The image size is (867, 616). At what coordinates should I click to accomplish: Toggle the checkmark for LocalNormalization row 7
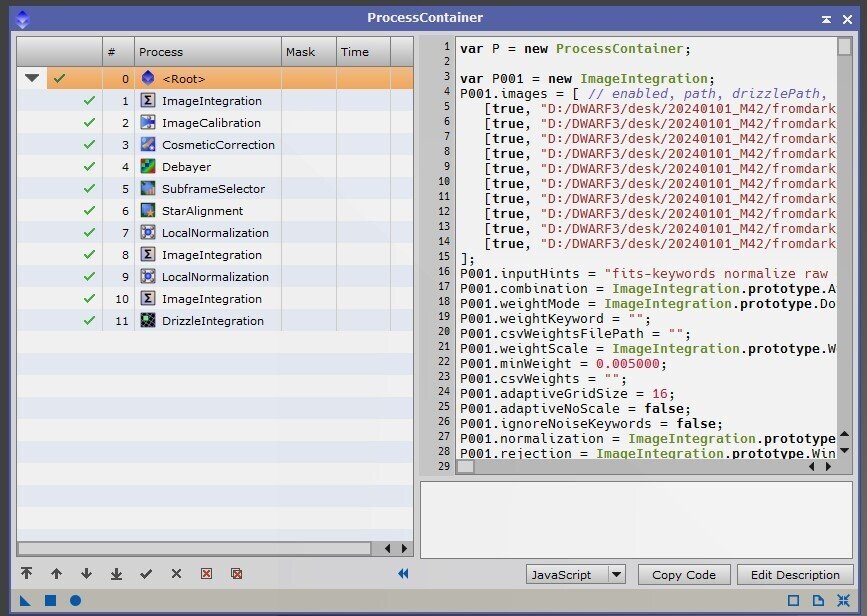click(89, 233)
